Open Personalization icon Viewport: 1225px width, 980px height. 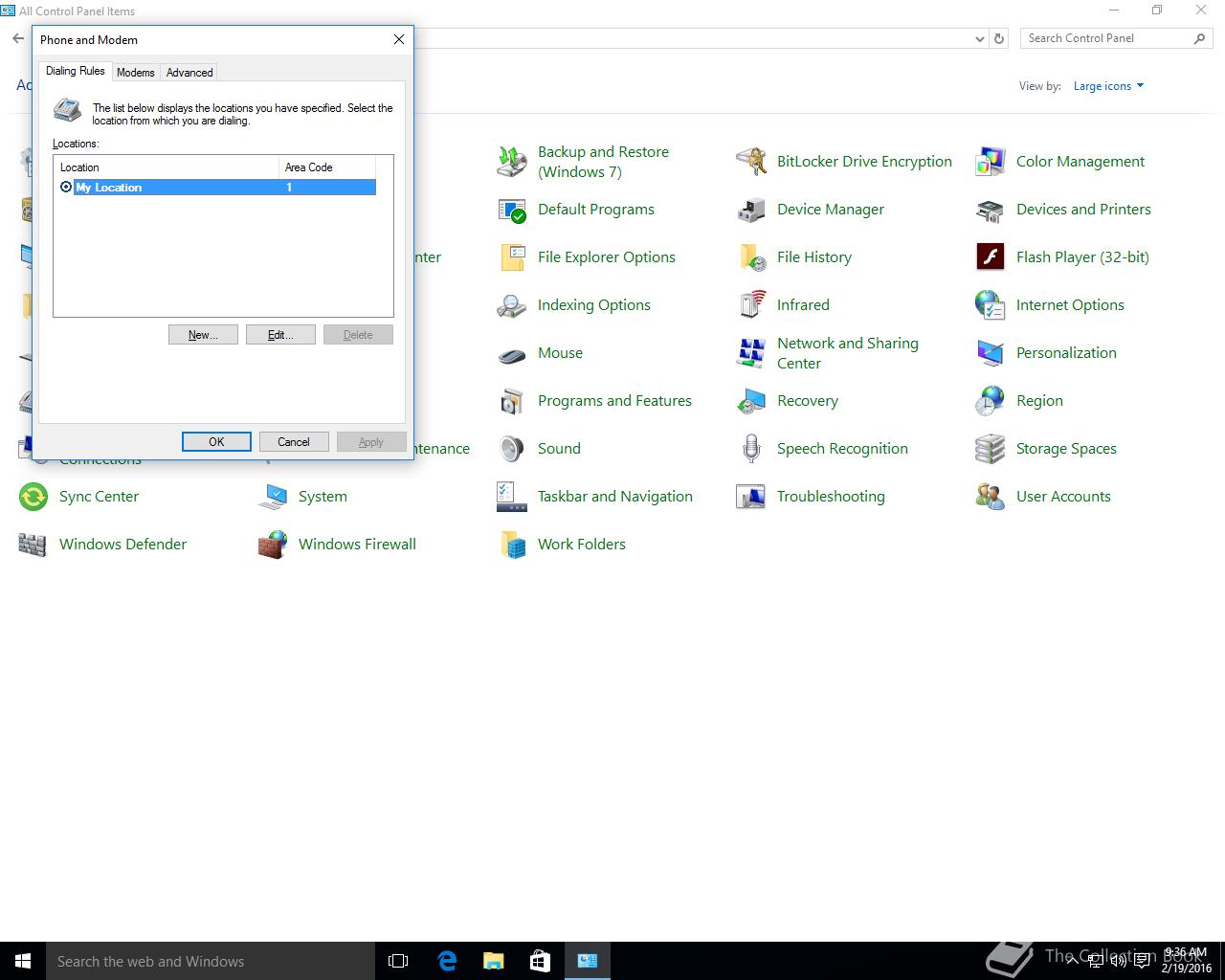(x=991, y=353)
